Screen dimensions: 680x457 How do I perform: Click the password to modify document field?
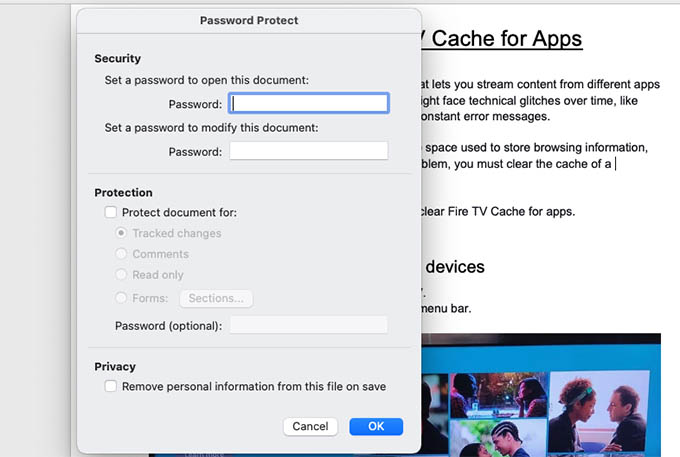click(x=308, y=151)
